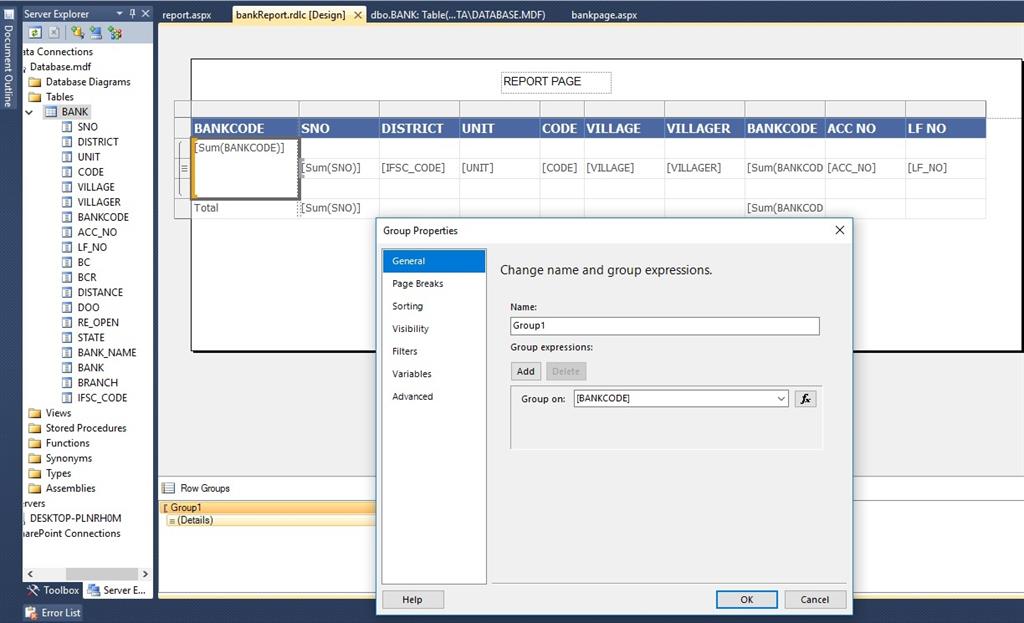
Task: Switch to Server Explorer bottom tab
Action: tap(117, 590)
